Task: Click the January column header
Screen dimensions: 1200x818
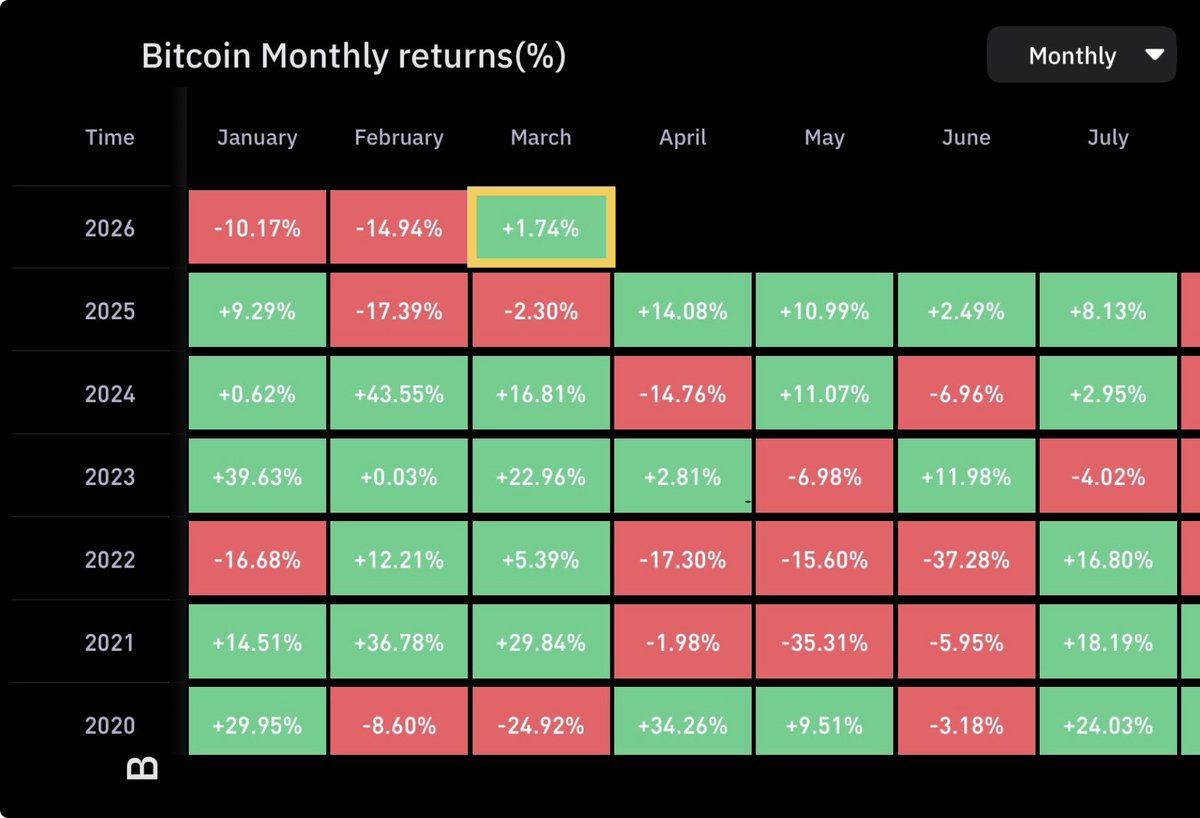Action: pyautogui.click(x=257, y=138)
